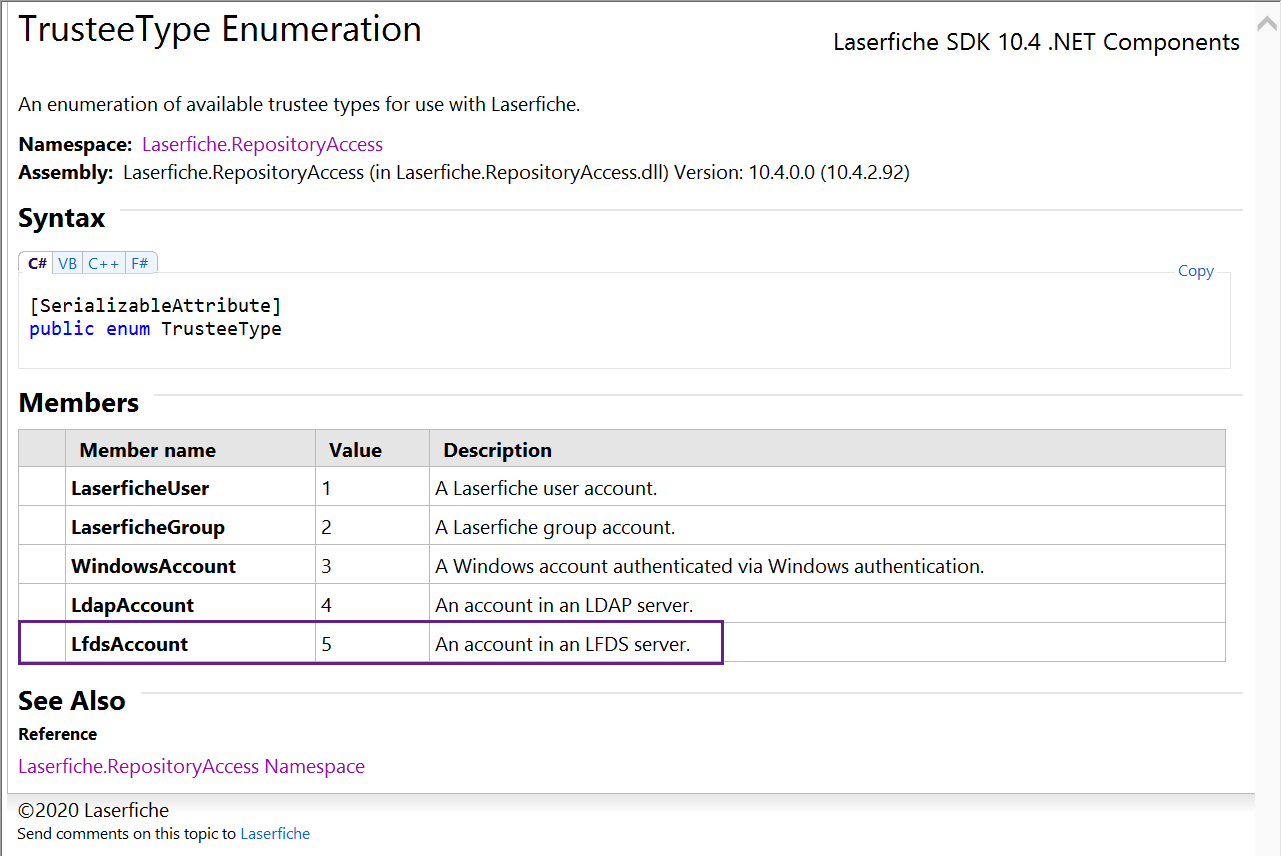This screenshot has width=1281, height=856.
Task: Click the scrollbar up arrow
Action: point(1269,23)
